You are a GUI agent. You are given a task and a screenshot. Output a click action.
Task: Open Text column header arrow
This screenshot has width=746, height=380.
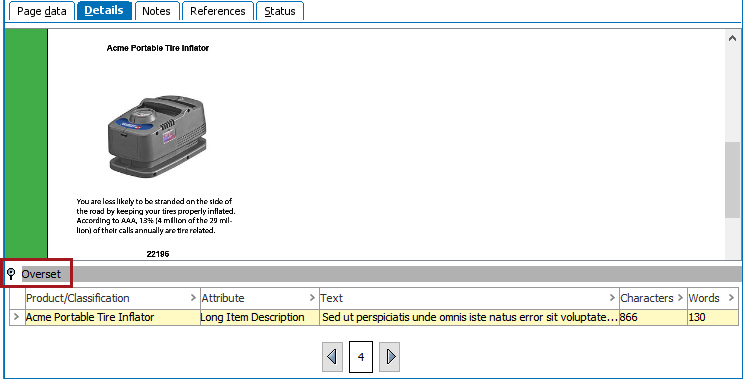point(612,298)
